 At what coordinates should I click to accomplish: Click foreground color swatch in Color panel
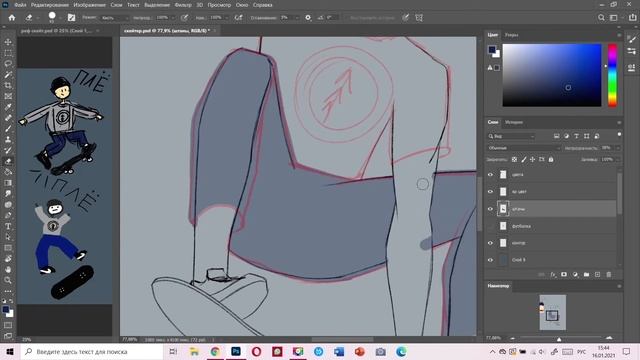(x=492, y=50)
